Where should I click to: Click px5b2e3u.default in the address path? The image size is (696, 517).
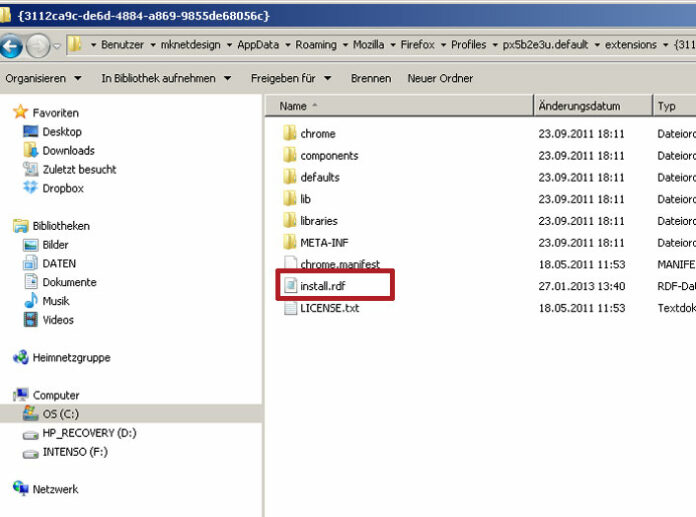[545, 45]
